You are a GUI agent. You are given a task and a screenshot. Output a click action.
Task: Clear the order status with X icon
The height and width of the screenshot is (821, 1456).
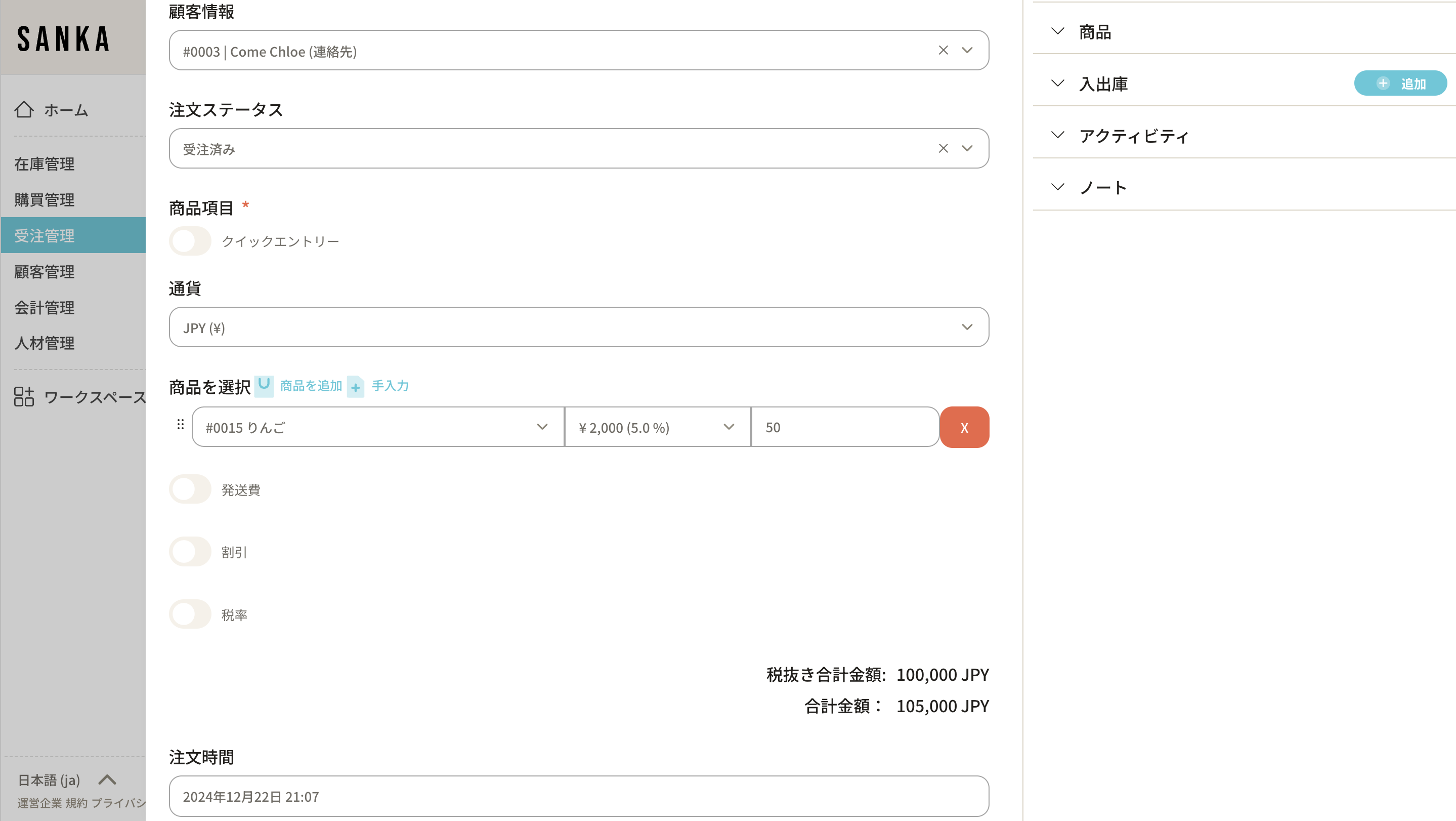pyautogui.click(x=943, y=148)
